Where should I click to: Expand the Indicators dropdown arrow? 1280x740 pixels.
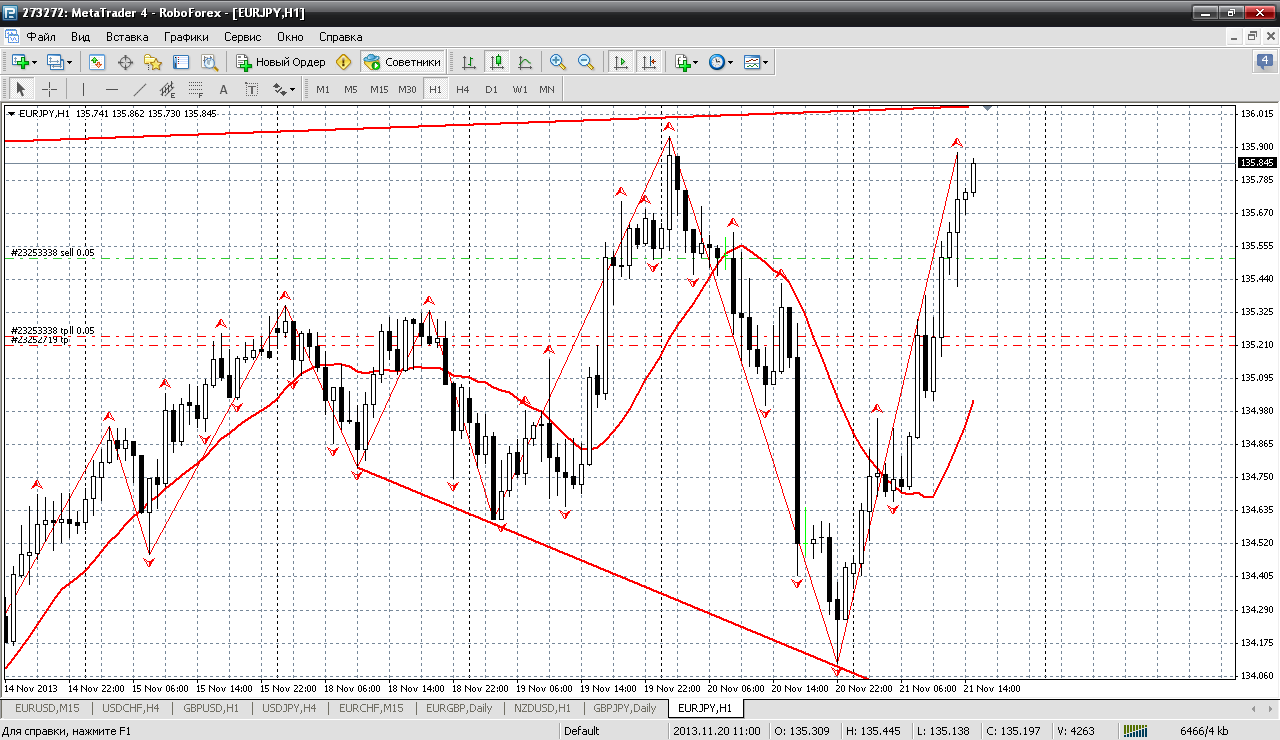tap(697, 62)
